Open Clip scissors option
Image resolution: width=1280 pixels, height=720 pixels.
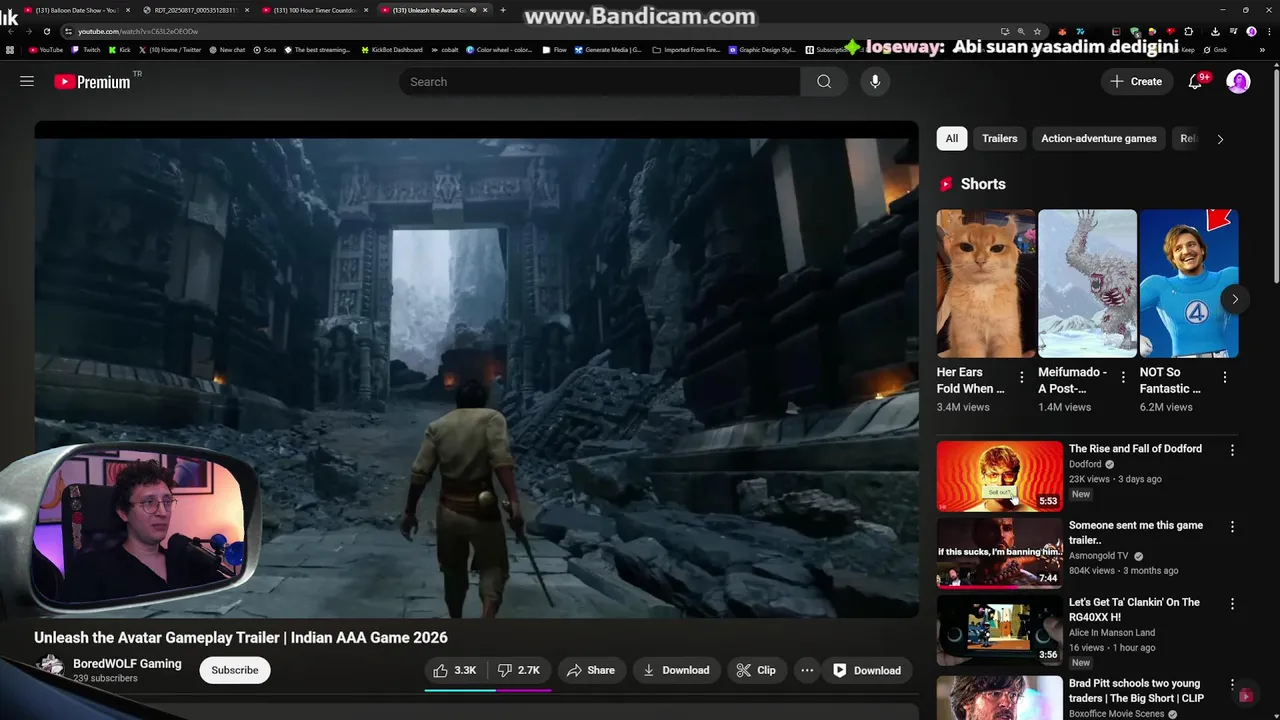[x=756, y=670]
